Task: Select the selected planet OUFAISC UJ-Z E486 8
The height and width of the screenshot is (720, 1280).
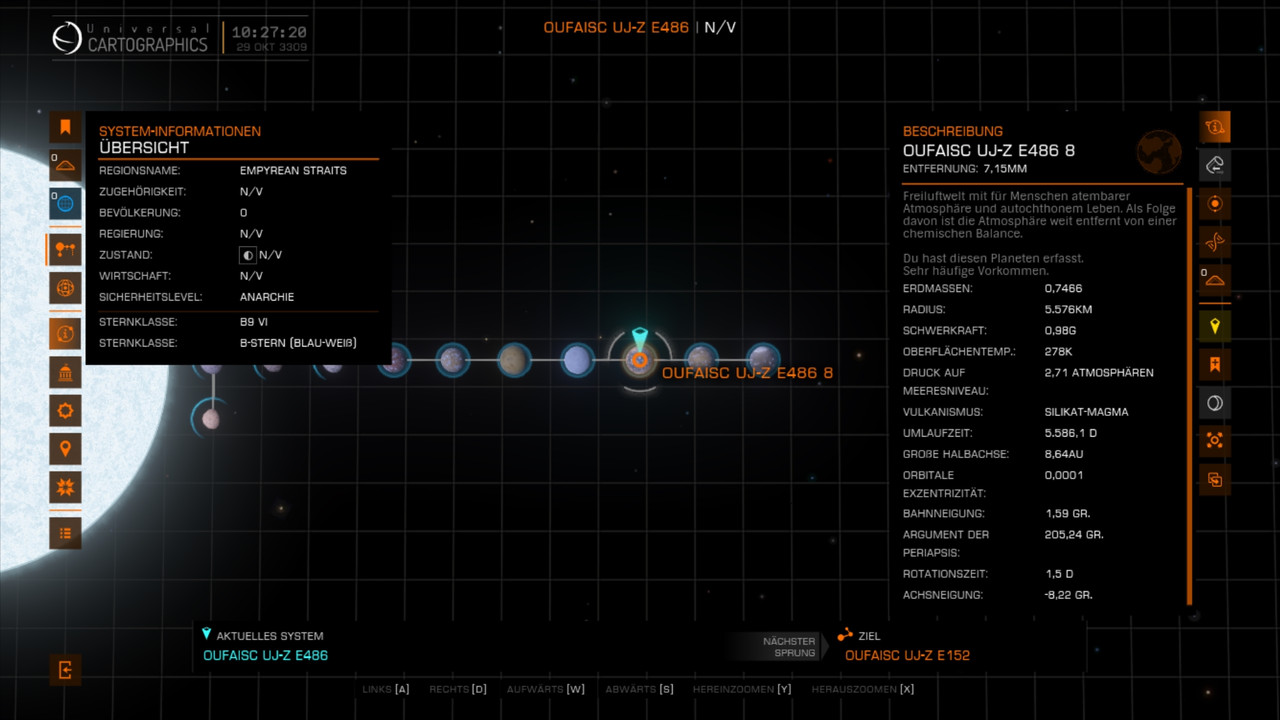Action: point(640,358)
